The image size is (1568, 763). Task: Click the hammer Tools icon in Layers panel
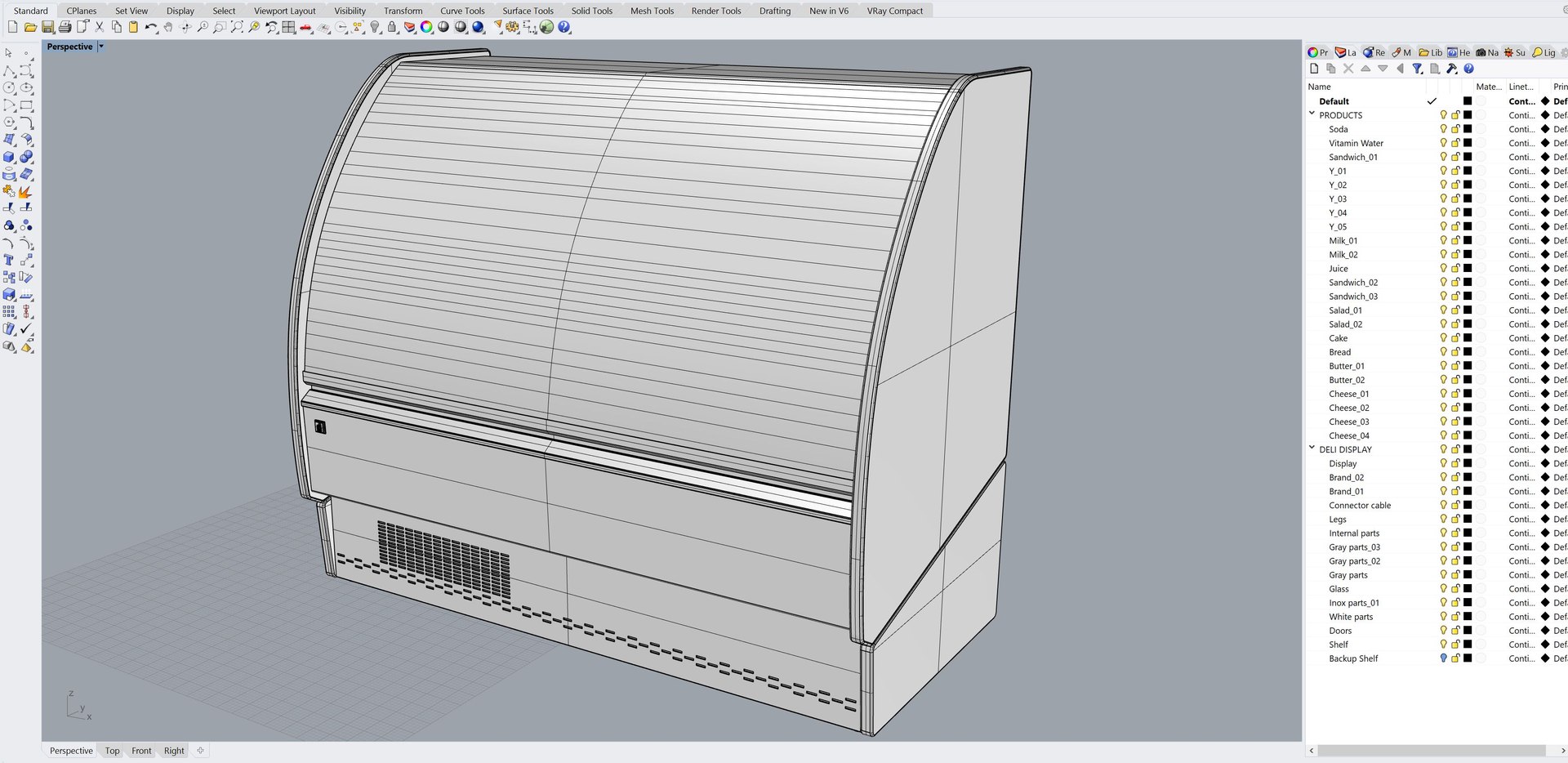click(1452, 69)
